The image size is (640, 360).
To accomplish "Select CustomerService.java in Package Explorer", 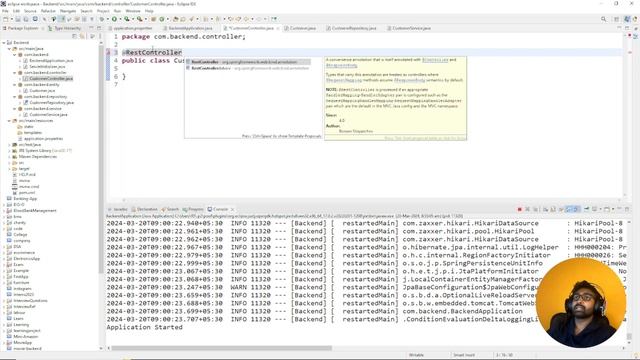I will 45,115.
